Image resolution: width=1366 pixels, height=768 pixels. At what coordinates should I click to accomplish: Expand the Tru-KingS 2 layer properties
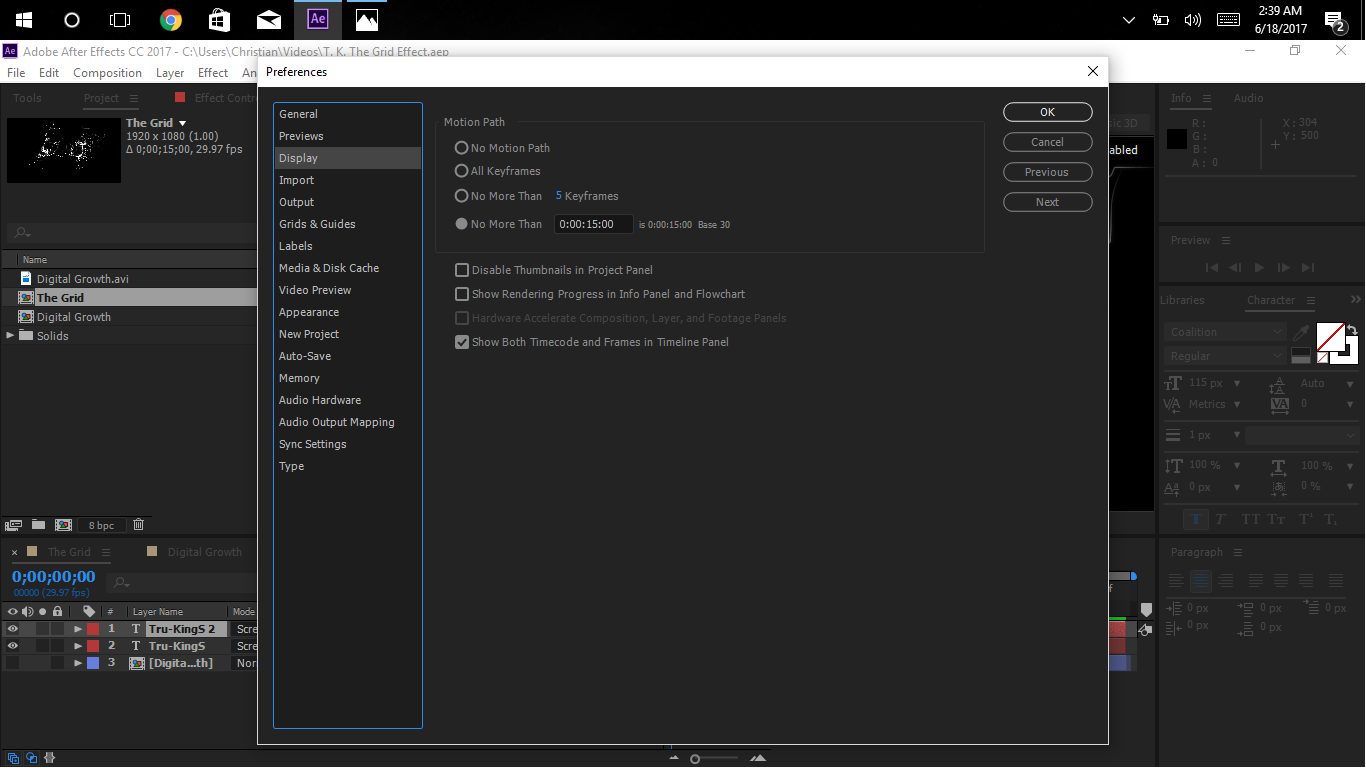(78, 629)
